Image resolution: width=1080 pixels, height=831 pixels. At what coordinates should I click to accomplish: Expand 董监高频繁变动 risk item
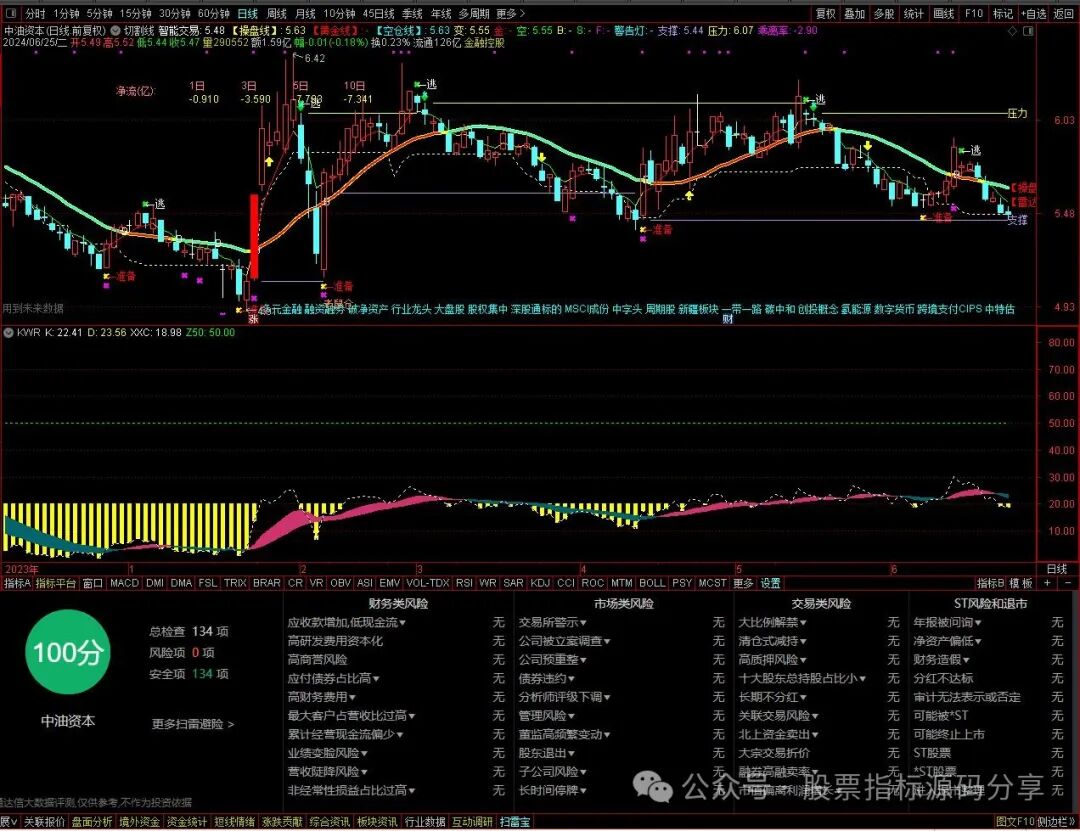tap(564, 734)
